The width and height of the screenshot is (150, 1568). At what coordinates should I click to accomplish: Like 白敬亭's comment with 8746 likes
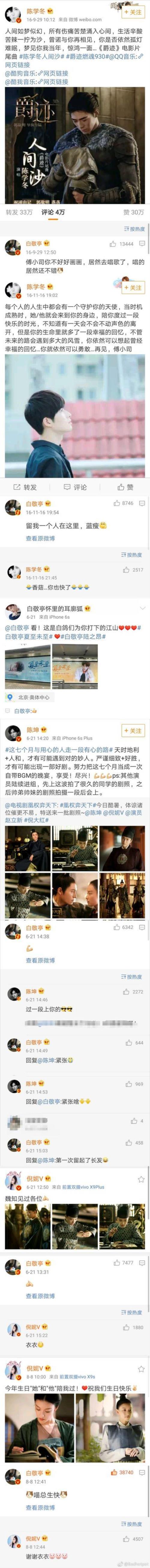tap(124, 504)
